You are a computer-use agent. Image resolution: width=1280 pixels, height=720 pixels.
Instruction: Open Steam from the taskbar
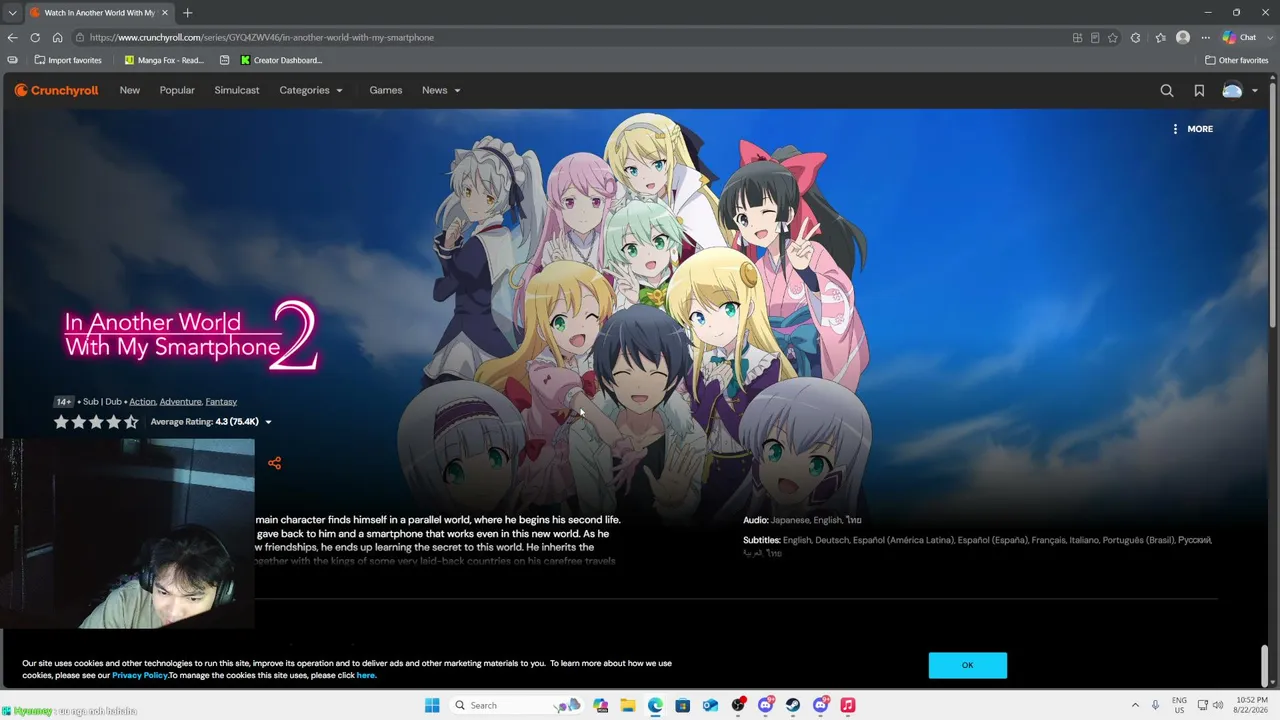coord(793,705)
